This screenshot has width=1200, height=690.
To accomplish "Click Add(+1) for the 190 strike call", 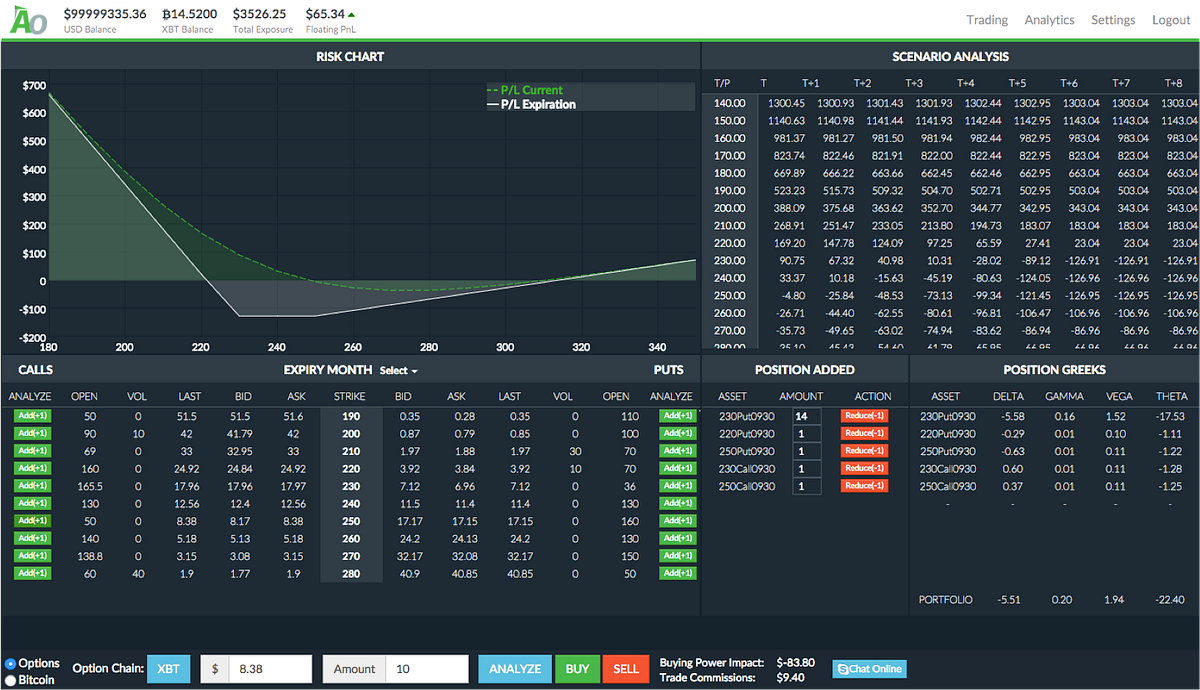I will tap(30, 415).
